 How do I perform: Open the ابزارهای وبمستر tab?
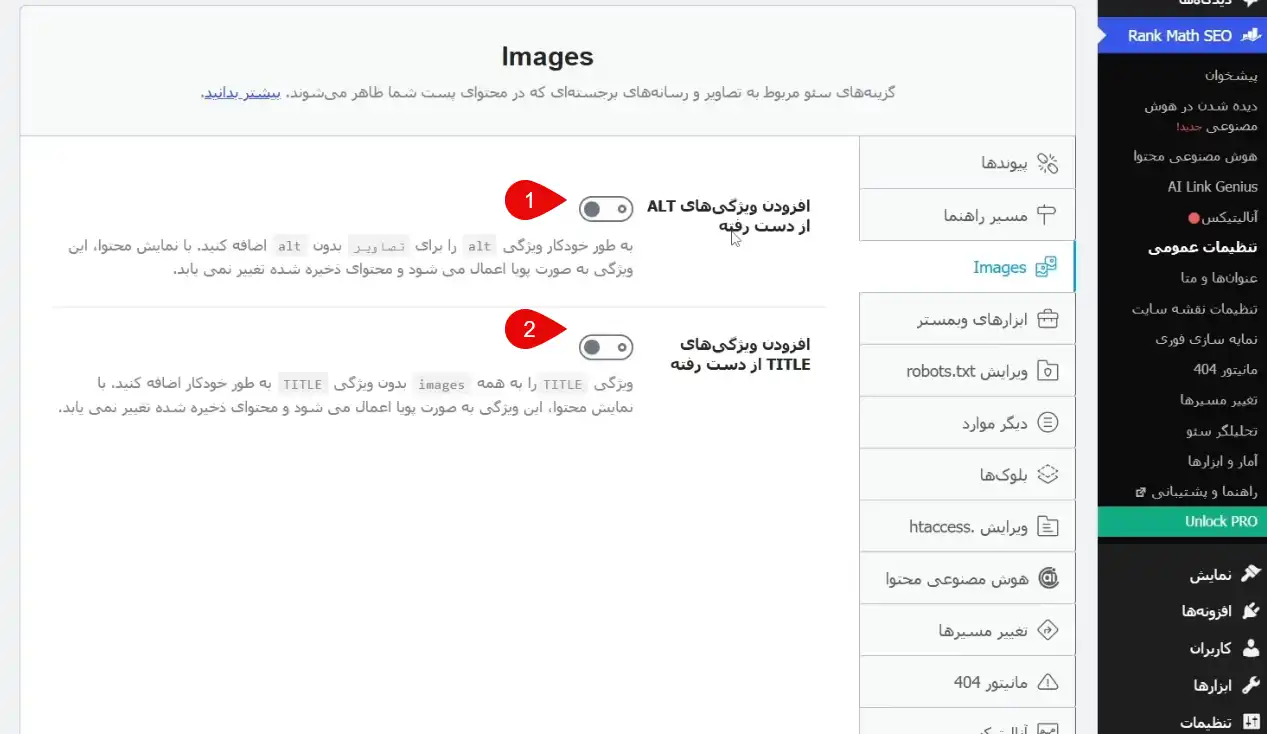point(967,319)
